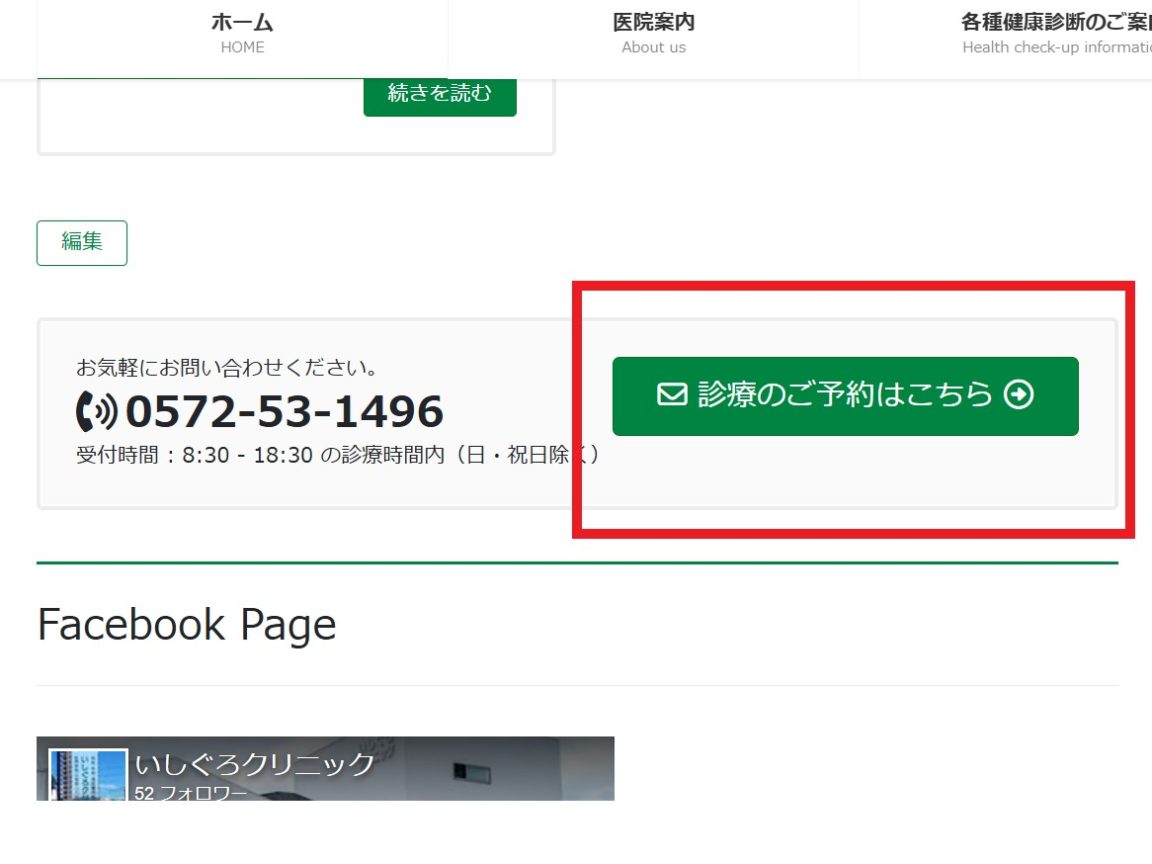1152x864 pixels.
Task: Click the telephone handset icon
Action: pyautogui.click(x=96, y=411)
